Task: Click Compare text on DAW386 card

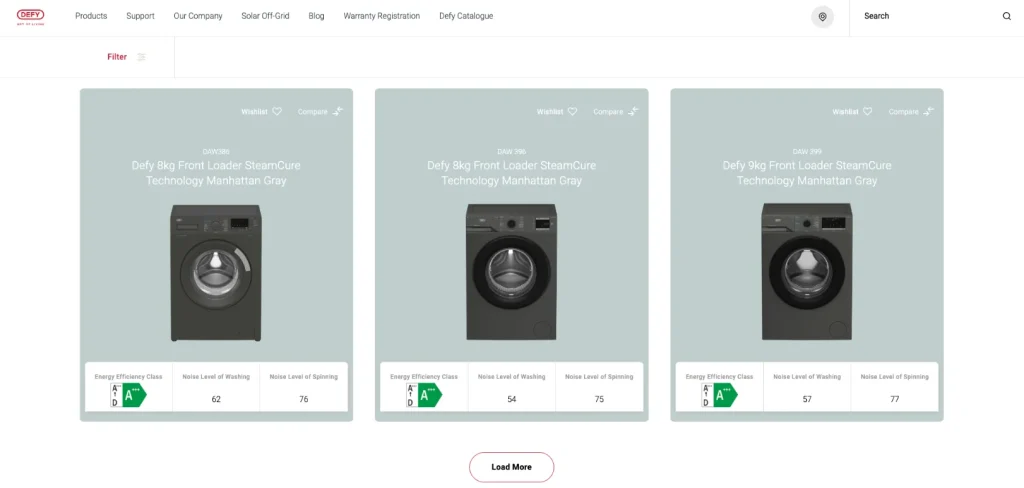Action: click(x=313, y=112)
